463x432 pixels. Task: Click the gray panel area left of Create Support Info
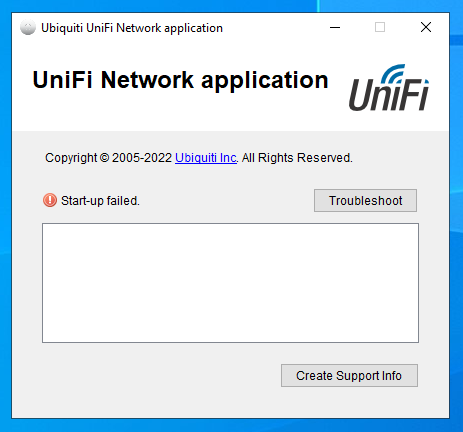coord(160,376)
